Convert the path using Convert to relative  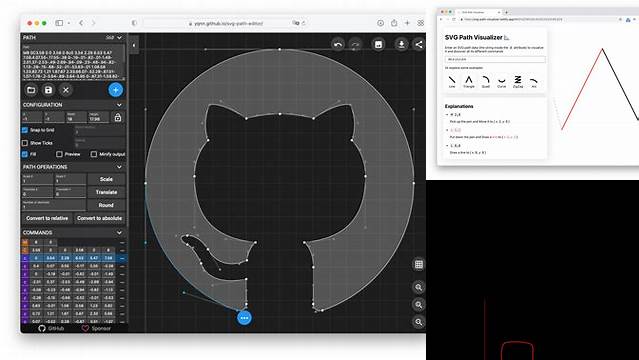pyautogui.click(x=47, y=218)
